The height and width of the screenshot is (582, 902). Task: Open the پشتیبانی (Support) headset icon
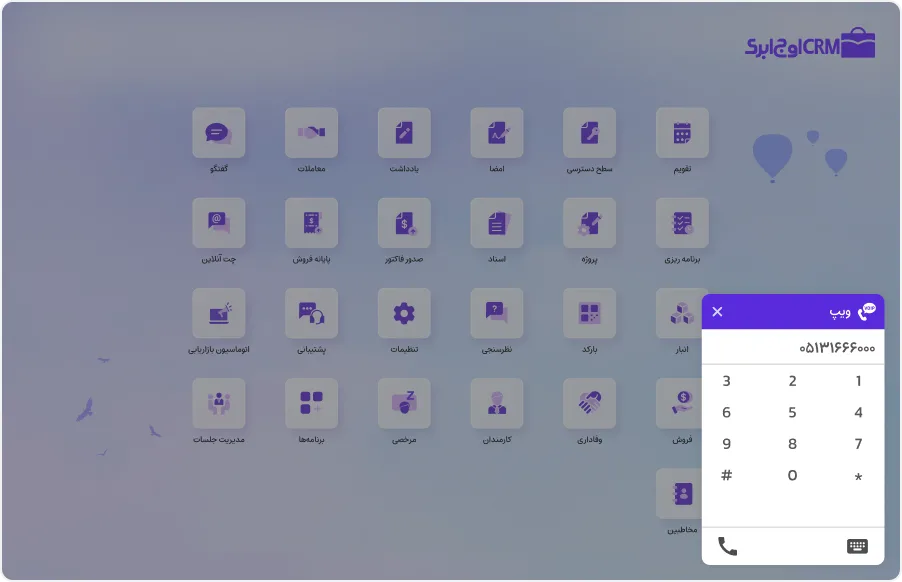pyautogui.click(x=311, y=314)
